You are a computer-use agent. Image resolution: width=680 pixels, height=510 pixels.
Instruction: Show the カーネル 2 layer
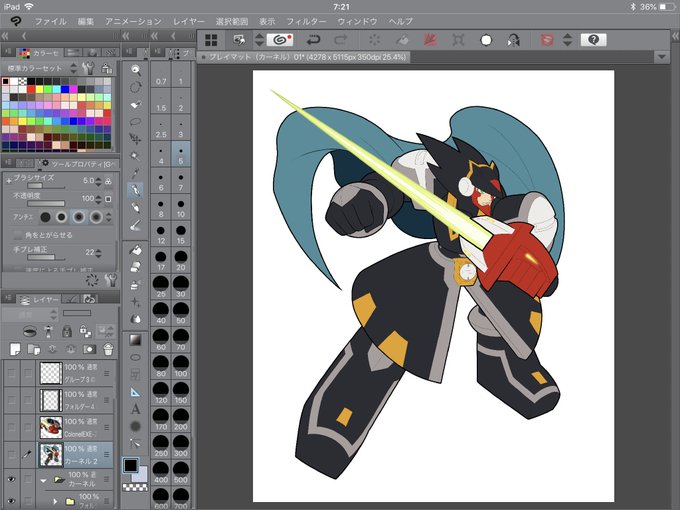pos(11,454)
